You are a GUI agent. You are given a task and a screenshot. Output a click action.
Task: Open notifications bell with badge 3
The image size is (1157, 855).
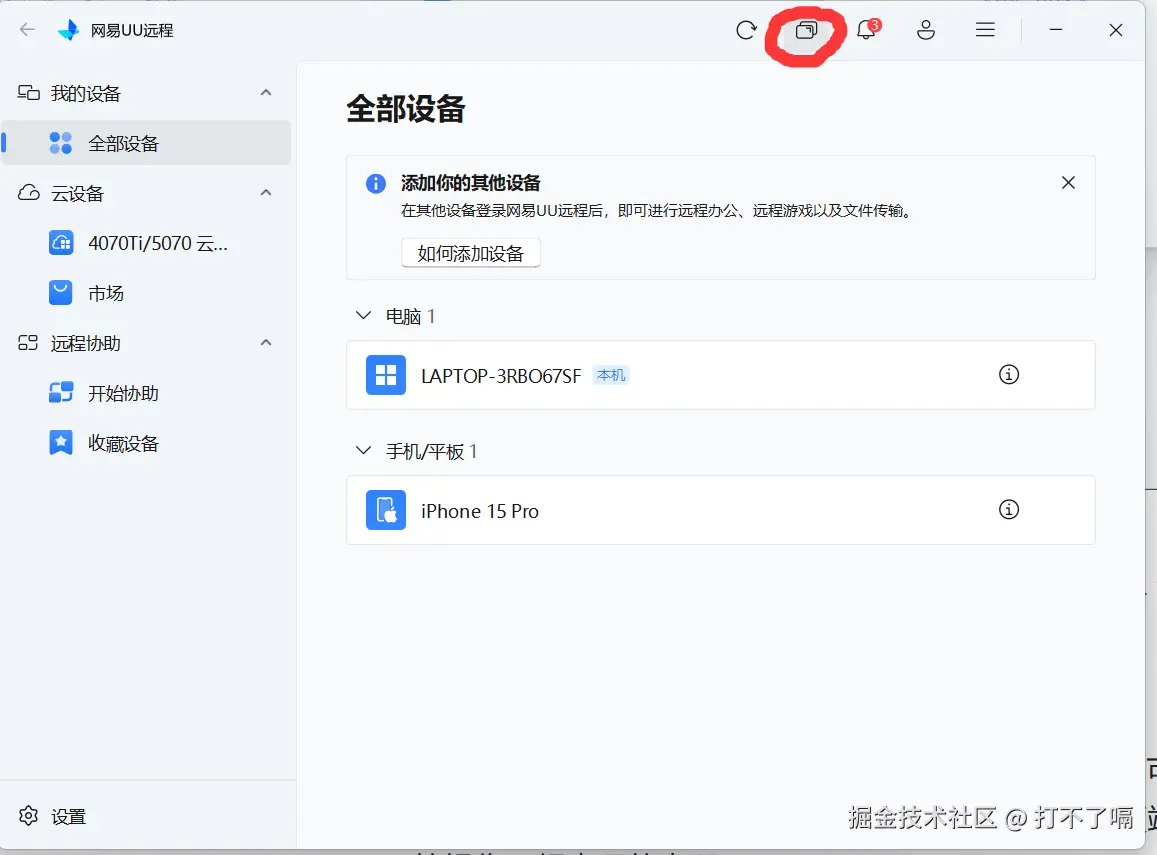[867, 30]
